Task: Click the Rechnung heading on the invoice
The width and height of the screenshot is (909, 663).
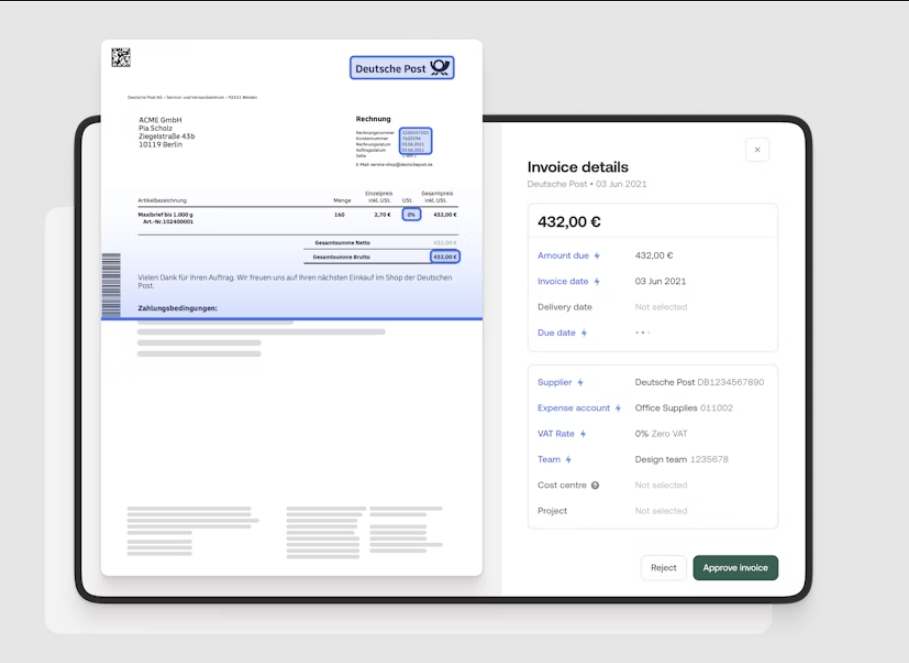Action: (373, 119)
